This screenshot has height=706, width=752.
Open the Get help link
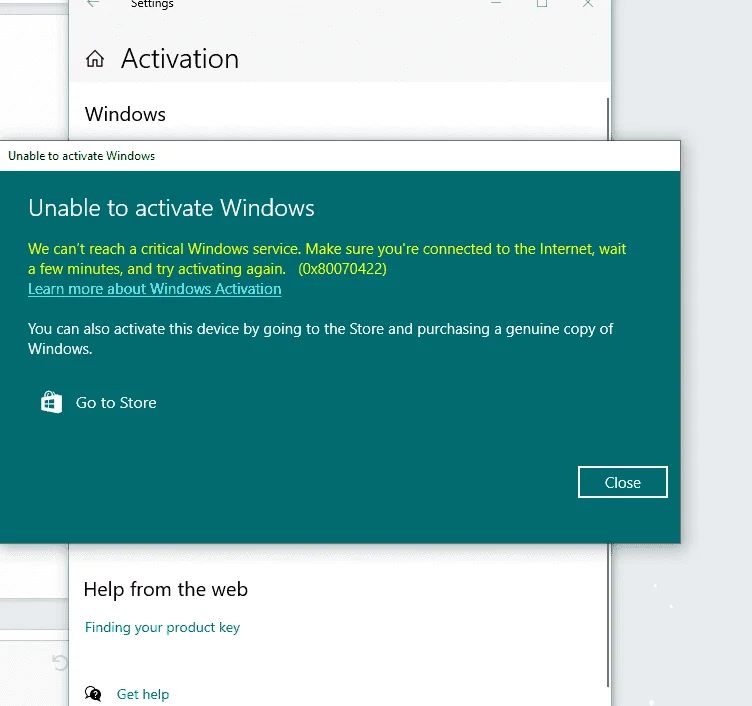pyautogui.click(x=143, y=694)
